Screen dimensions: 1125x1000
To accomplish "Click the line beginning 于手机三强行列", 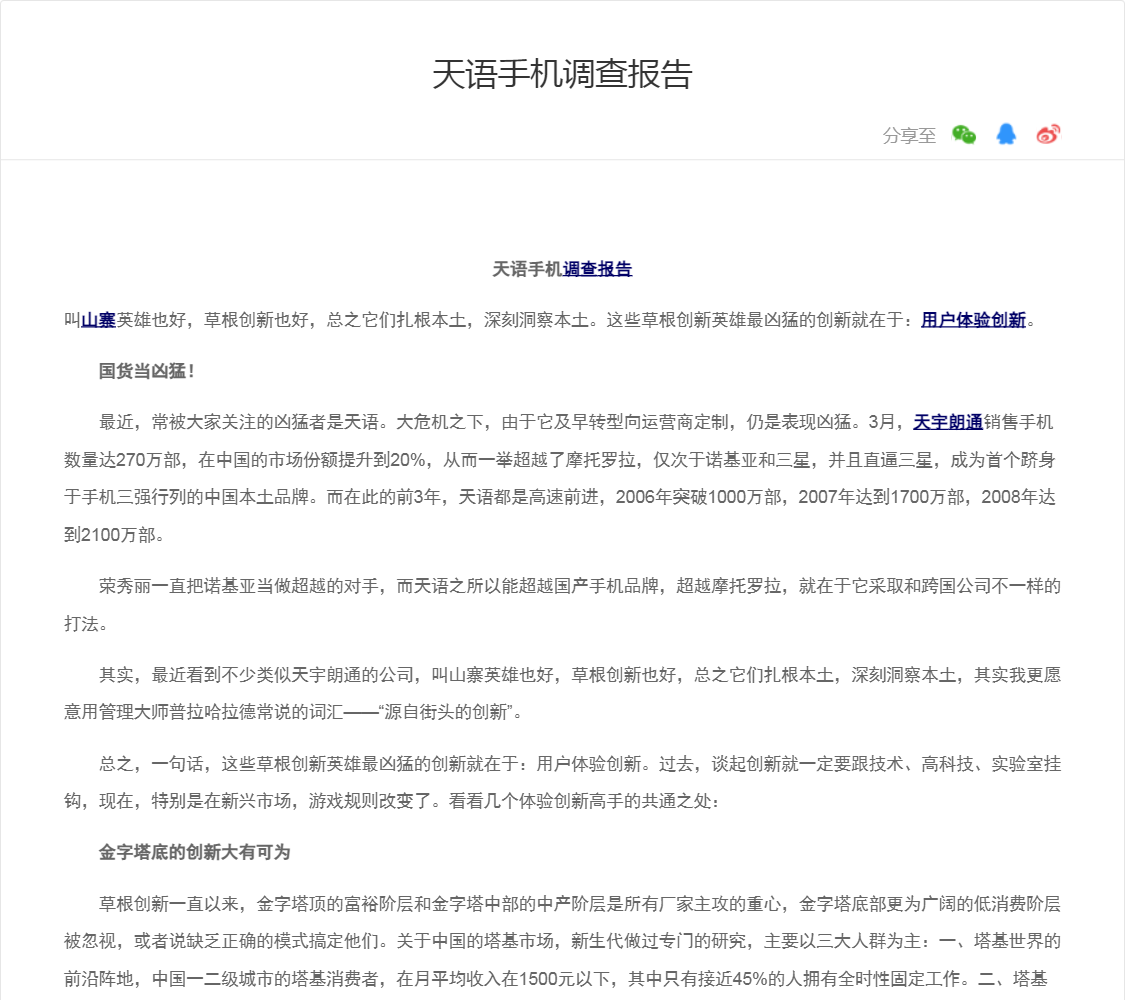I will pyautogui.click(x=560, y=497).
